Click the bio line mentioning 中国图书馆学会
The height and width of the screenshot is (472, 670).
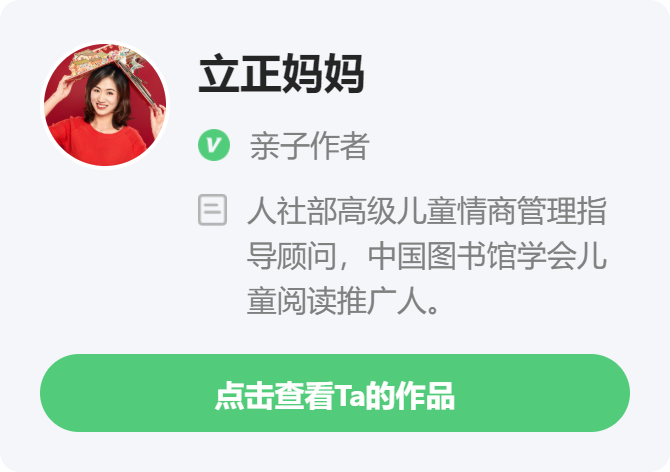pos(427,256)
